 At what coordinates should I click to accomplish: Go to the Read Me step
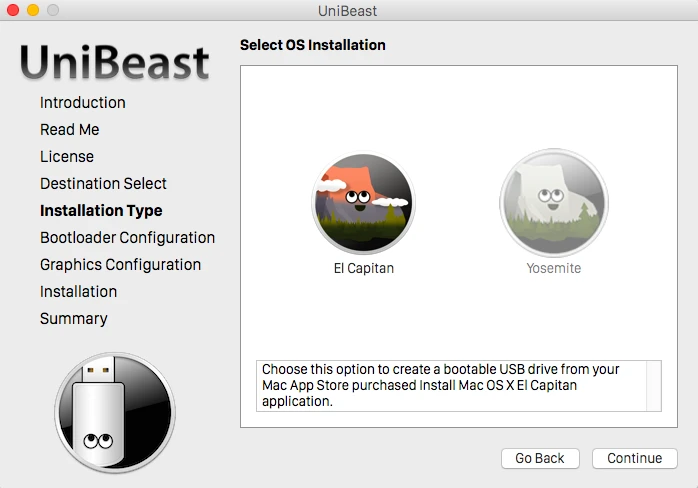(x=70, y=130)
